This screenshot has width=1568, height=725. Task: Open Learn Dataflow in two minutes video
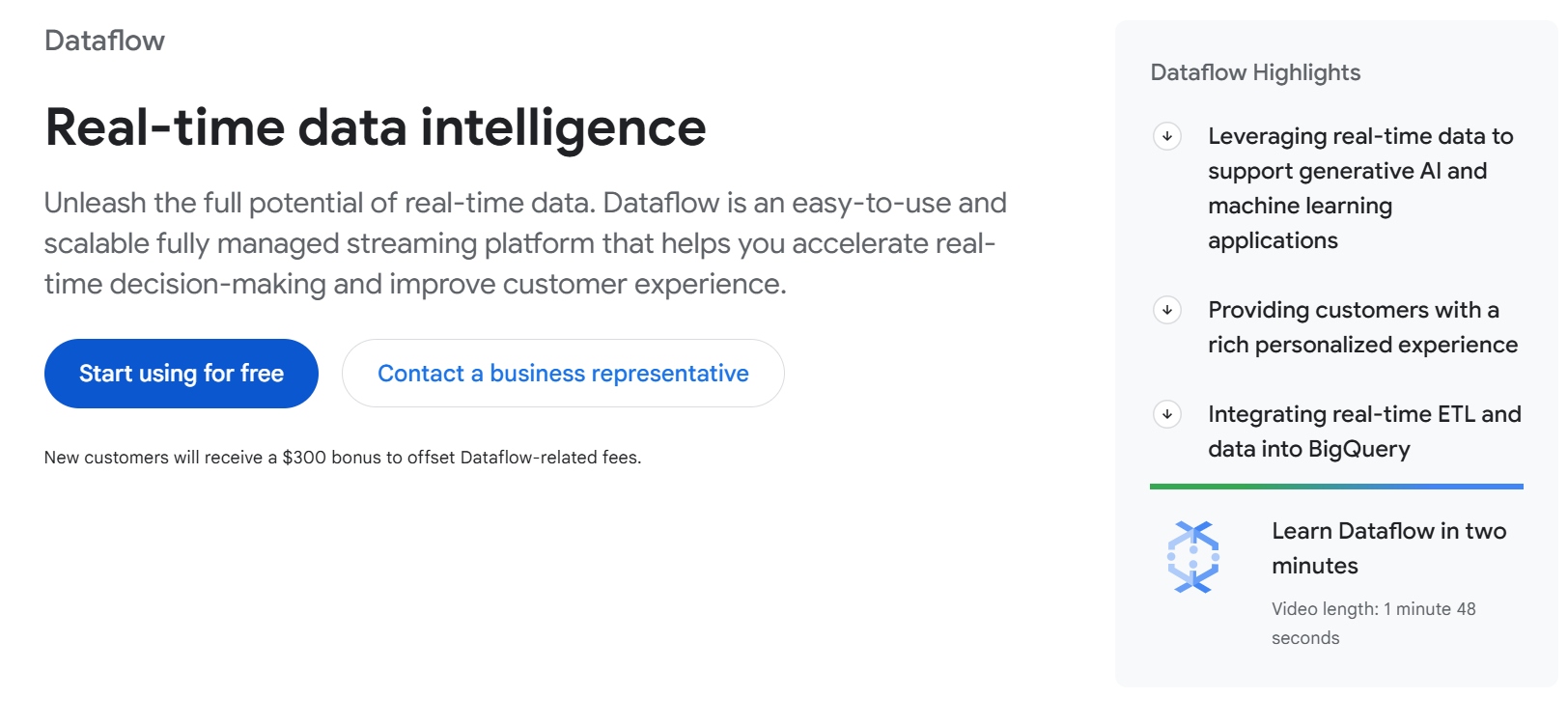[1388, 547]
